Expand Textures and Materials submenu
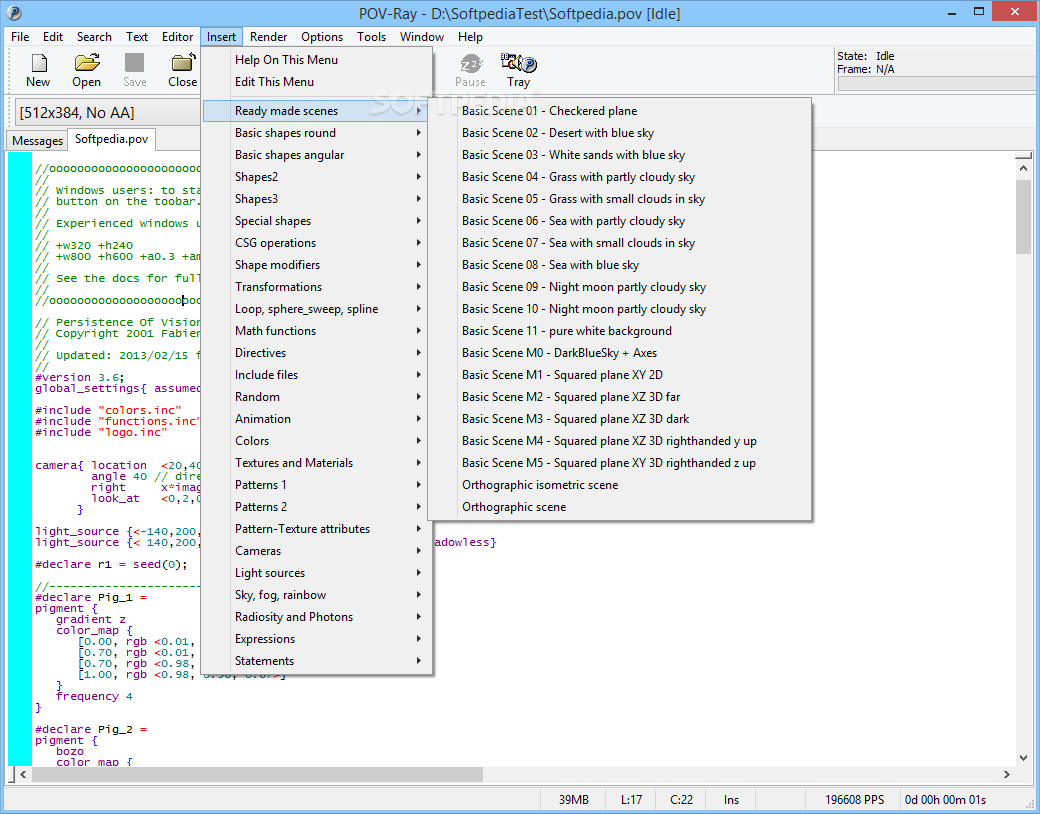The width and height of the screenshot is (1040, 814). tap(317, 462)
